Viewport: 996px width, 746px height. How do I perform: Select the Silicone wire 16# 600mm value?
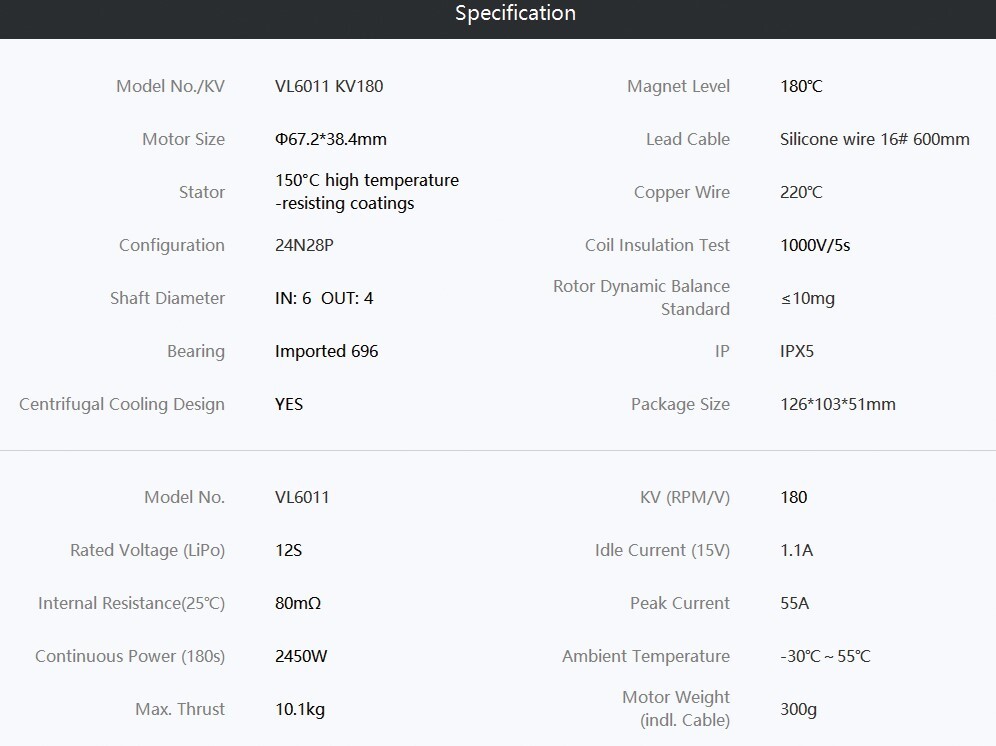[875, 139]
